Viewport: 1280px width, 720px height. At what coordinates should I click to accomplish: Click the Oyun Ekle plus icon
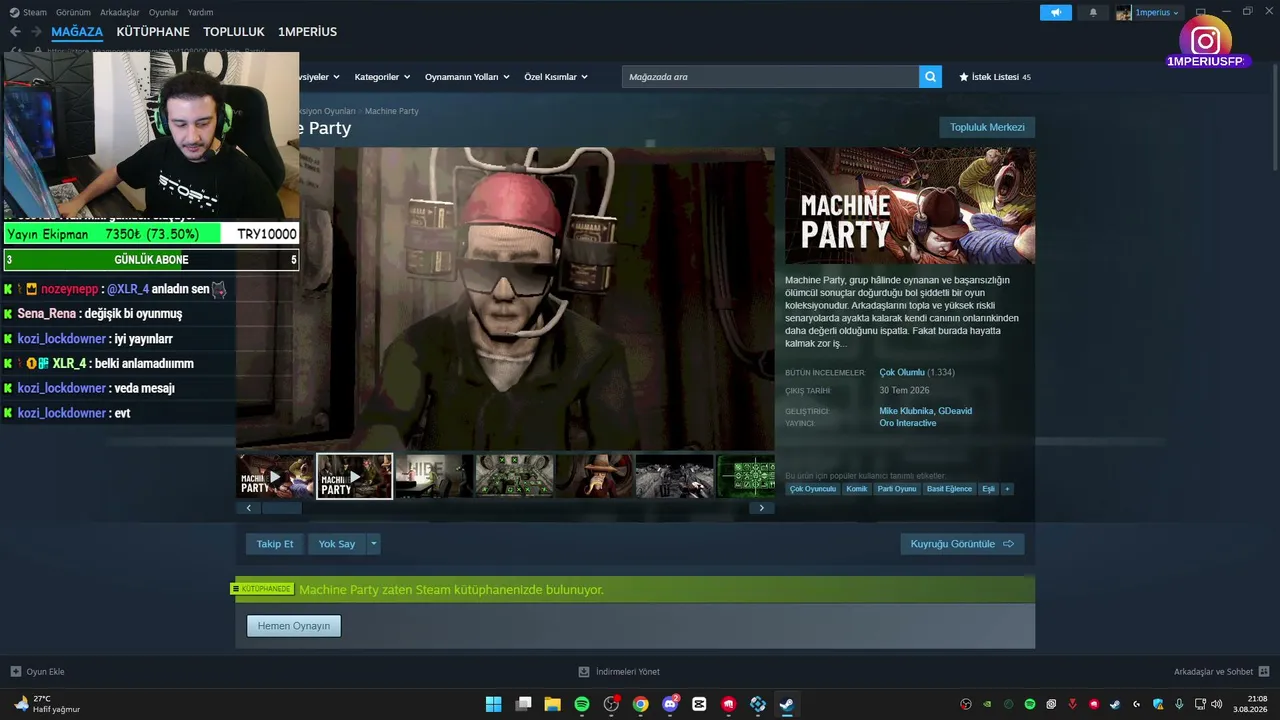[x=15, y=672]
